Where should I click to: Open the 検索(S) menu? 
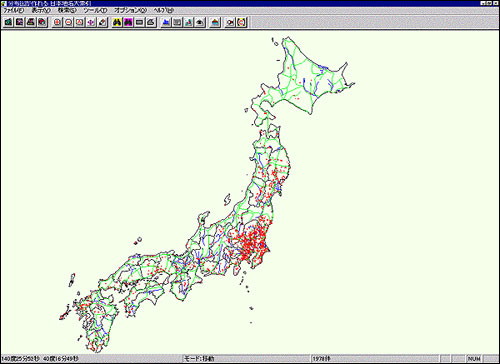(x=67, y=10)
